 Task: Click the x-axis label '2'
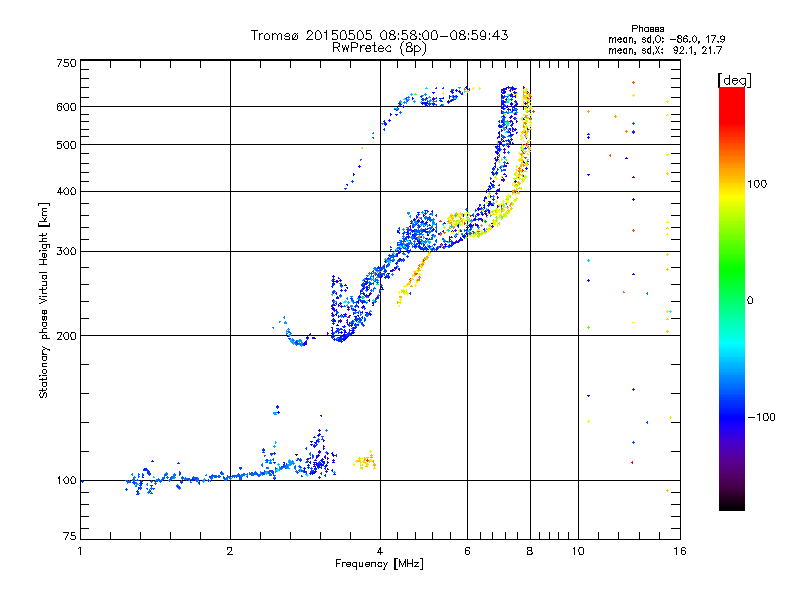[x=230, y=551]
